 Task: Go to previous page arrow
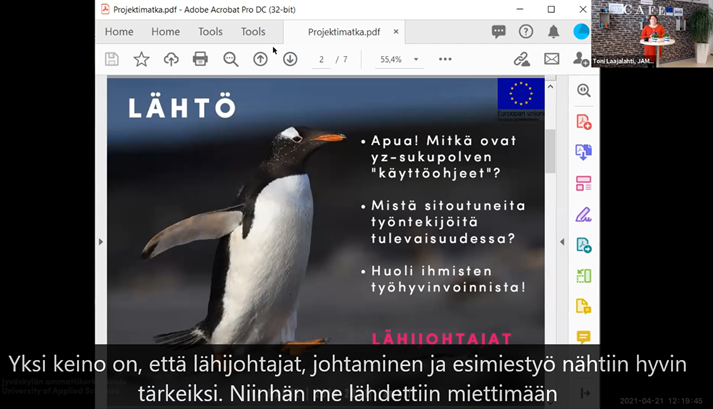coord(261,59)
